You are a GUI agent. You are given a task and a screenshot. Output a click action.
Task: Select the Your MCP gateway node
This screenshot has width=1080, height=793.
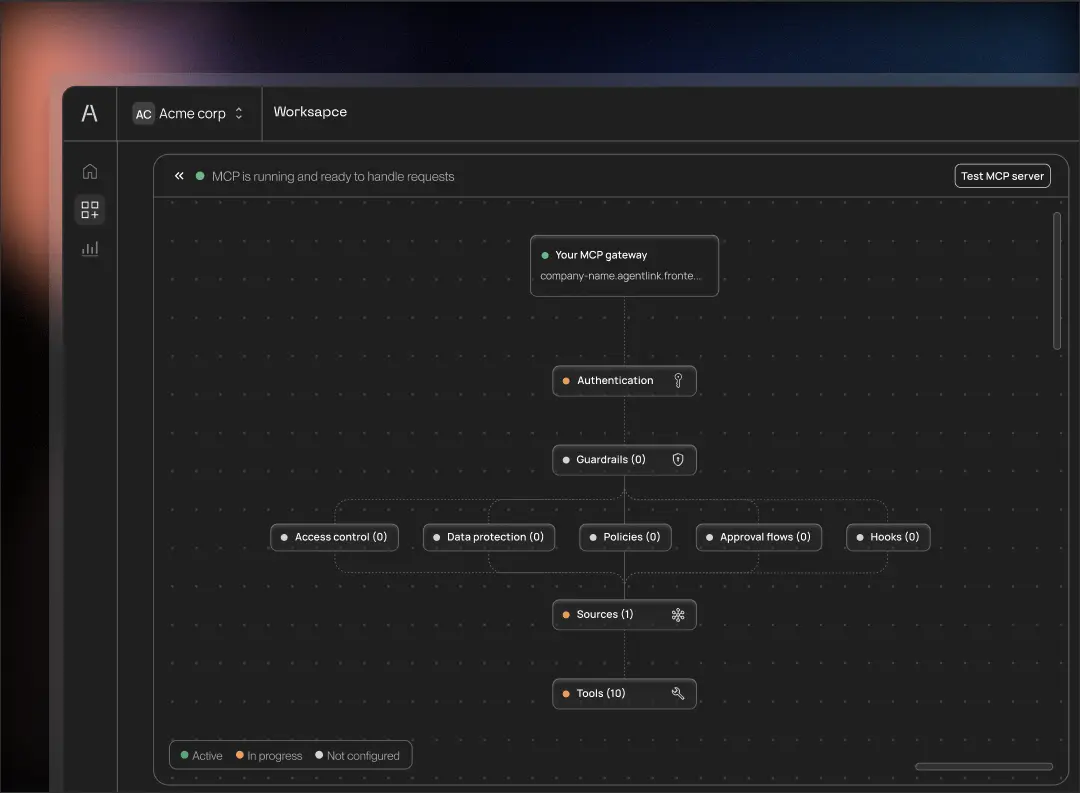click(x=624, y=266)
